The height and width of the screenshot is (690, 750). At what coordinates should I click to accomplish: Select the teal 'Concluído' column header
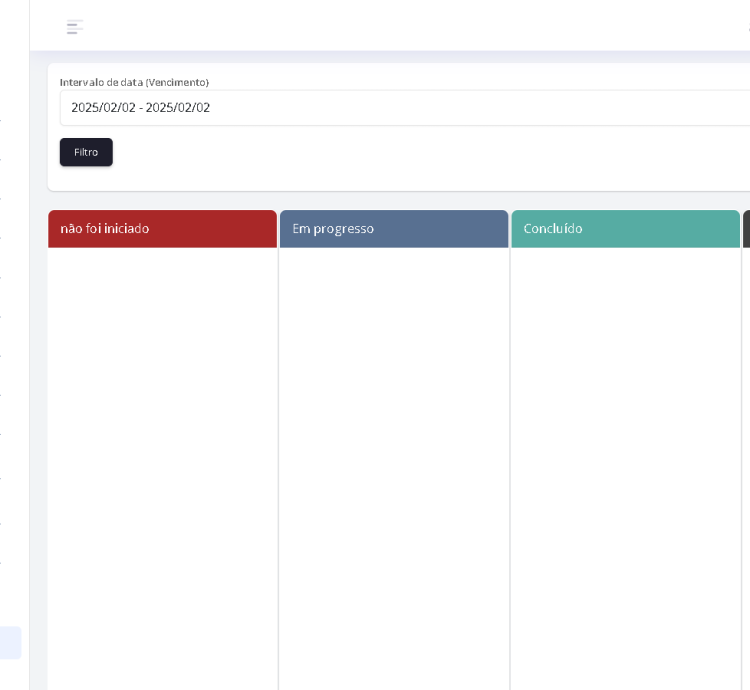pyautogui.click(x=625, y=229)
